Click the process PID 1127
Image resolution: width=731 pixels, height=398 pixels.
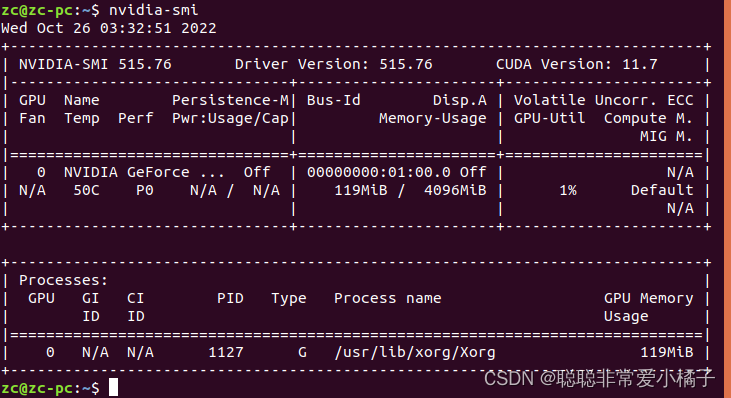pos(226,352)
